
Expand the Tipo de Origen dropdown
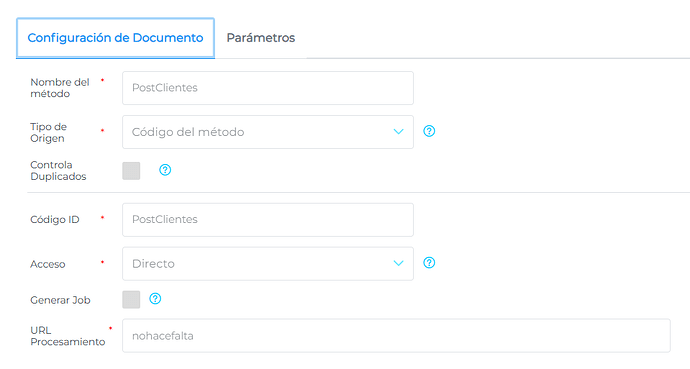click(x=268, y=132)
